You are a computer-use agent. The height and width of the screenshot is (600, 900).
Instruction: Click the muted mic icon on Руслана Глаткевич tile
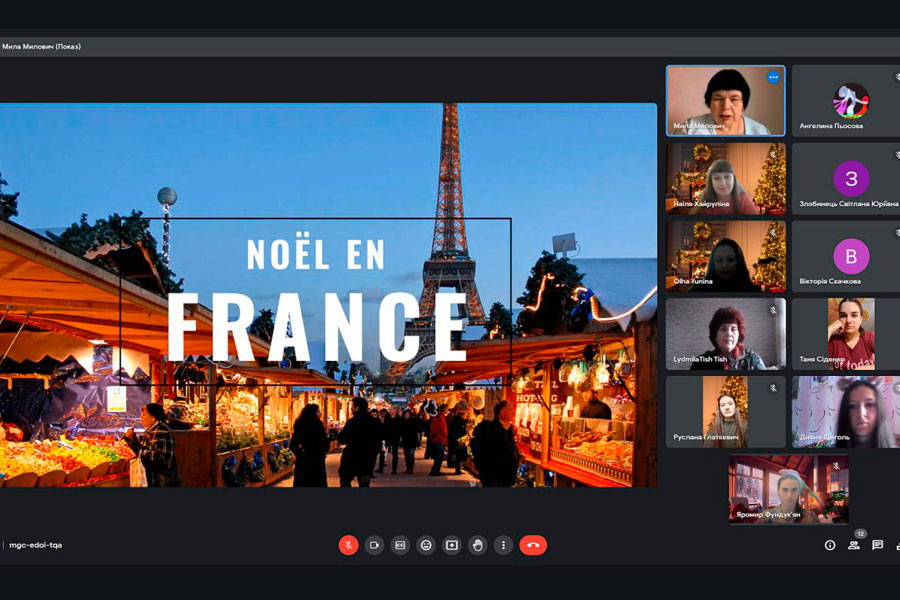point(773,388)
